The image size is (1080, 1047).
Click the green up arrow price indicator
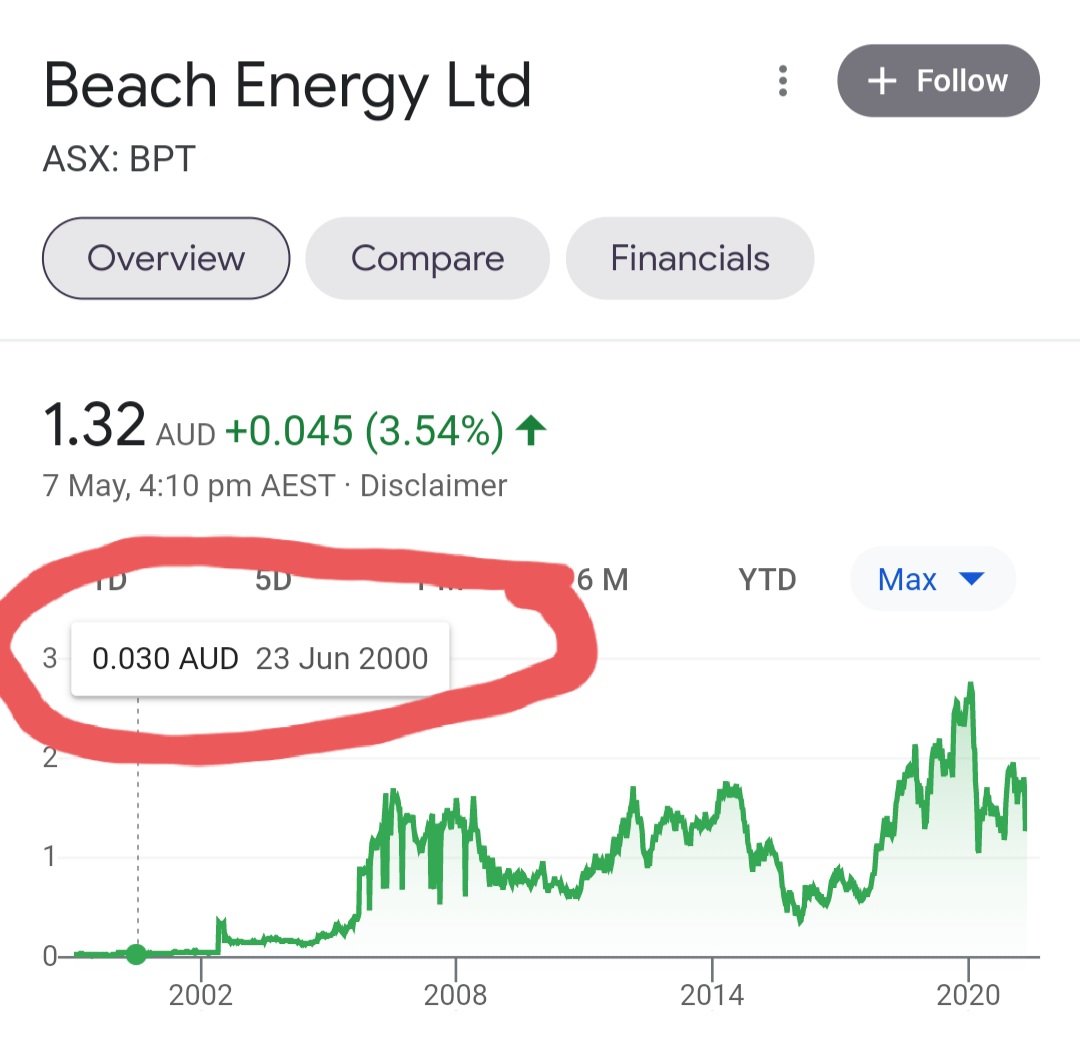click(530, 431)
